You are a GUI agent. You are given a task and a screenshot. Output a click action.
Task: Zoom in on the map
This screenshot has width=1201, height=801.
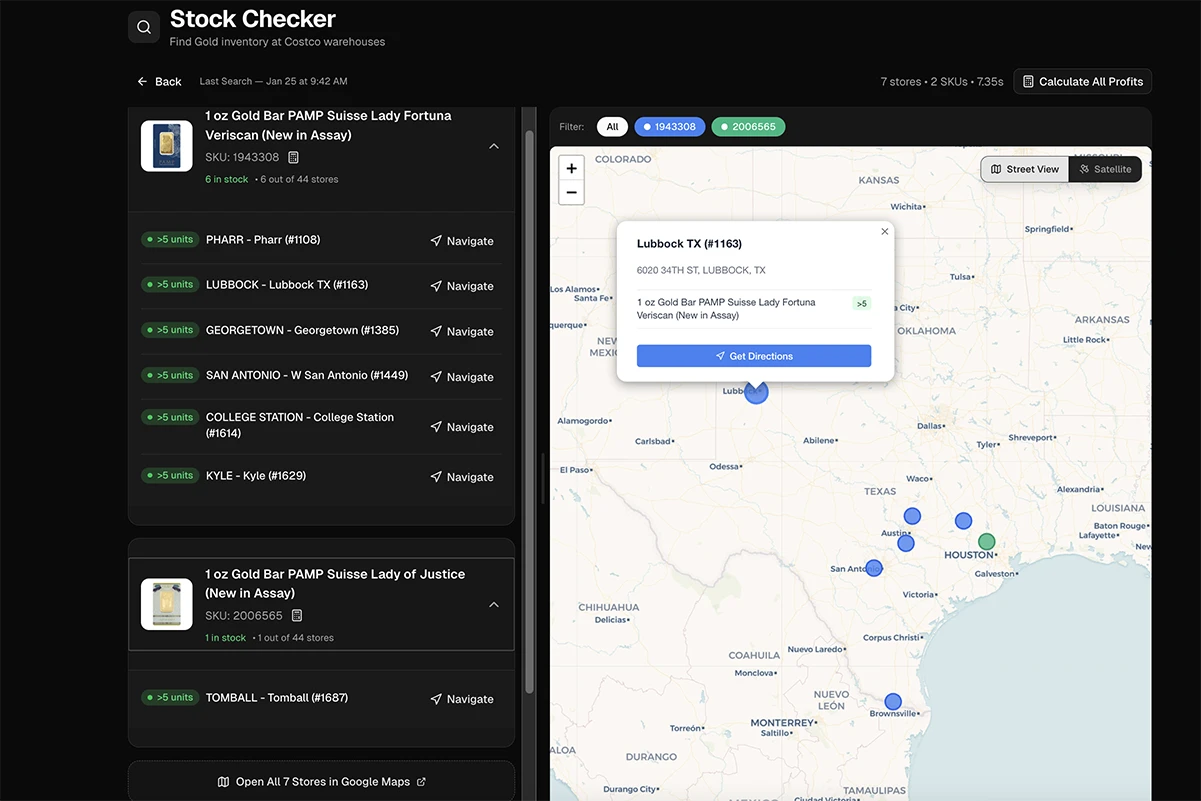(571, 168)
